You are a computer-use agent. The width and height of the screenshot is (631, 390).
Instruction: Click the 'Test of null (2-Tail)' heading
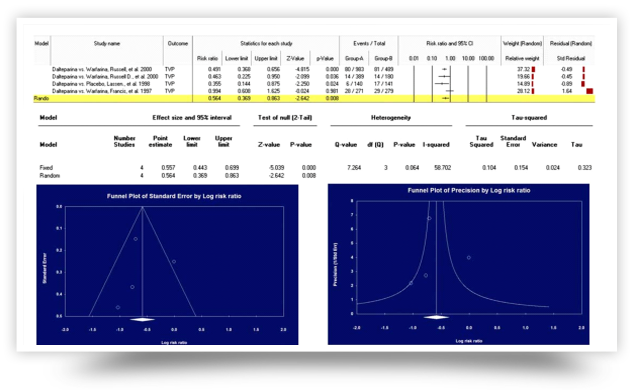coord(285,118)
